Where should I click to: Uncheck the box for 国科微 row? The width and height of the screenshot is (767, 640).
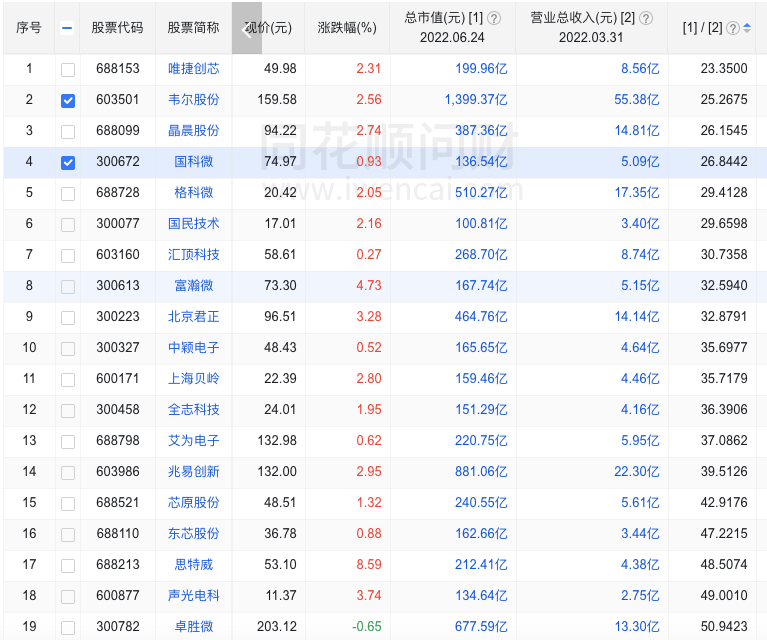68,162
